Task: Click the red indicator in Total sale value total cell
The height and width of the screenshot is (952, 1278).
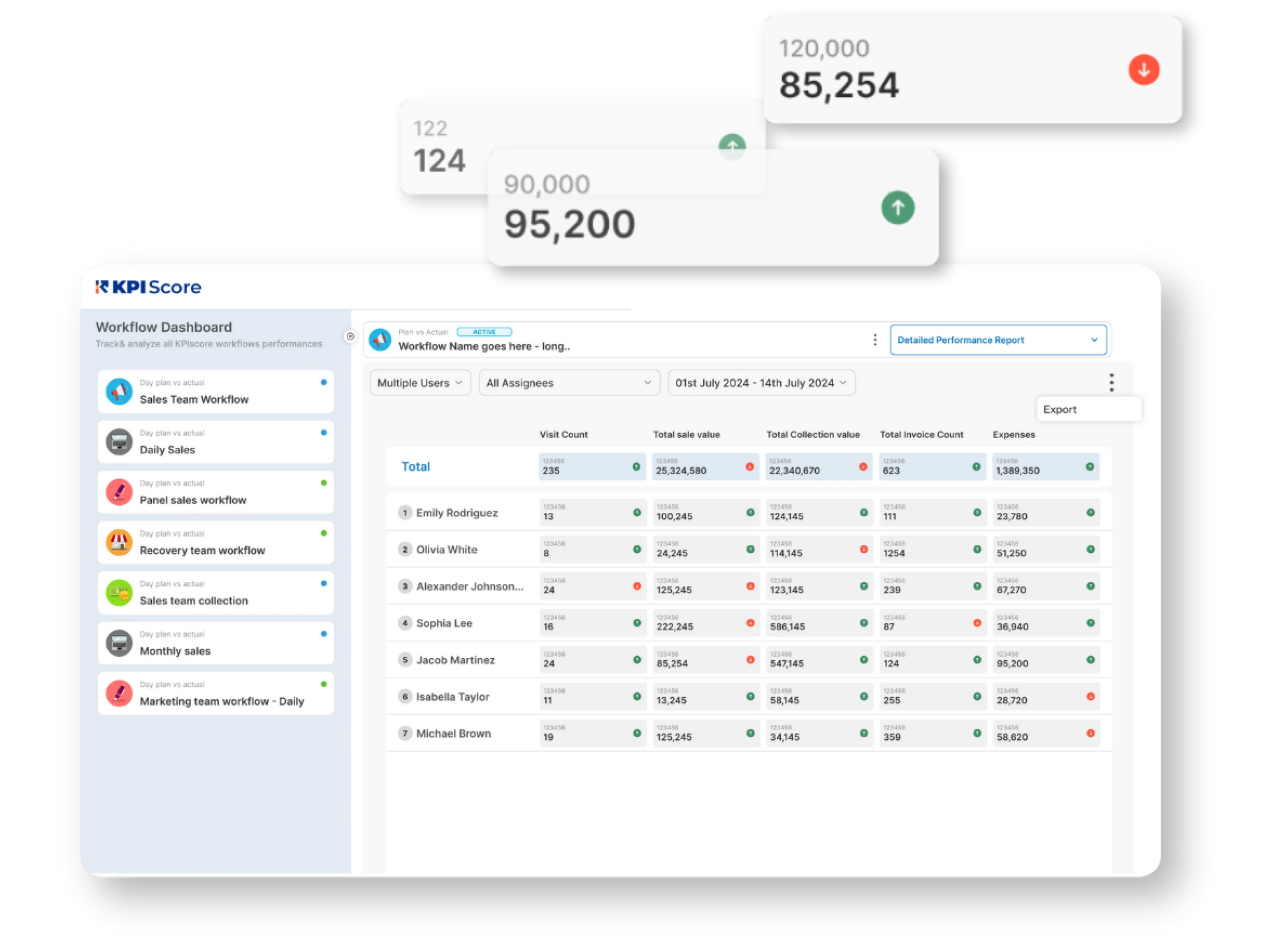Action: tap(749, 467)
